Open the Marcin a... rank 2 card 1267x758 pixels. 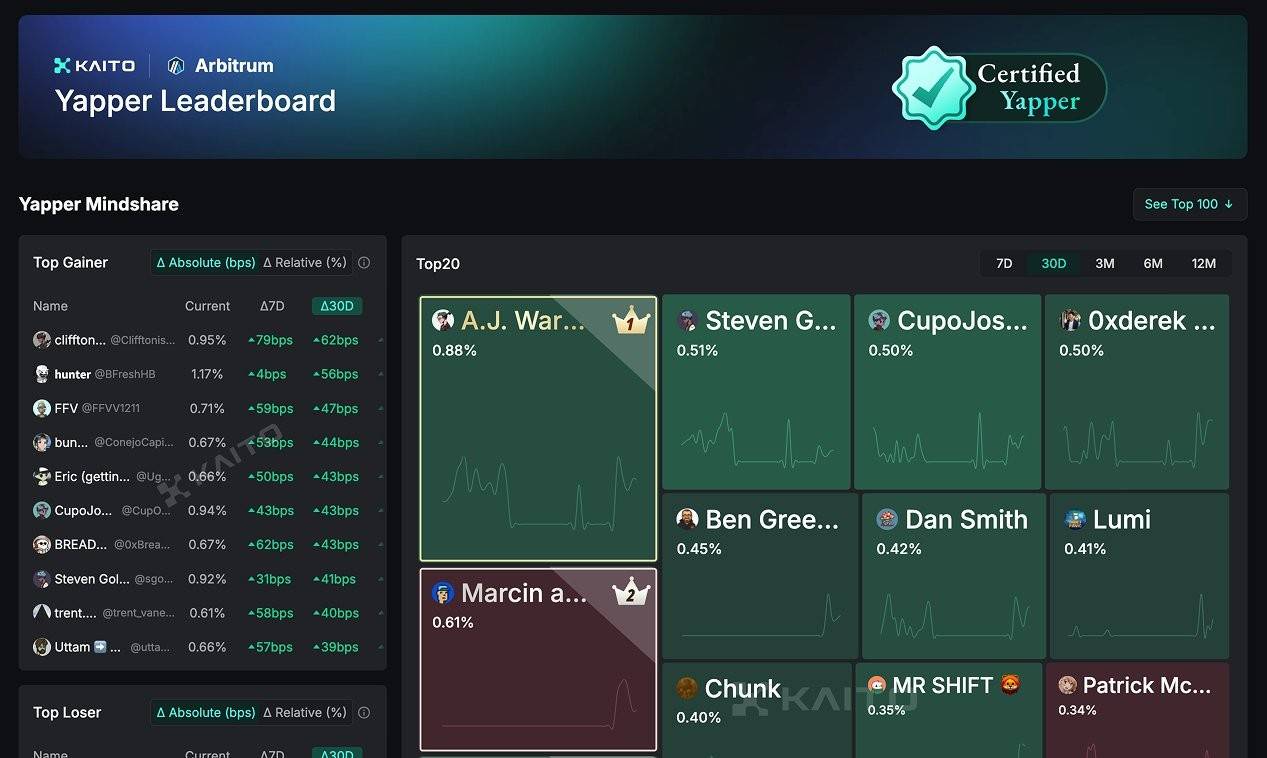[x=538, y=660]
